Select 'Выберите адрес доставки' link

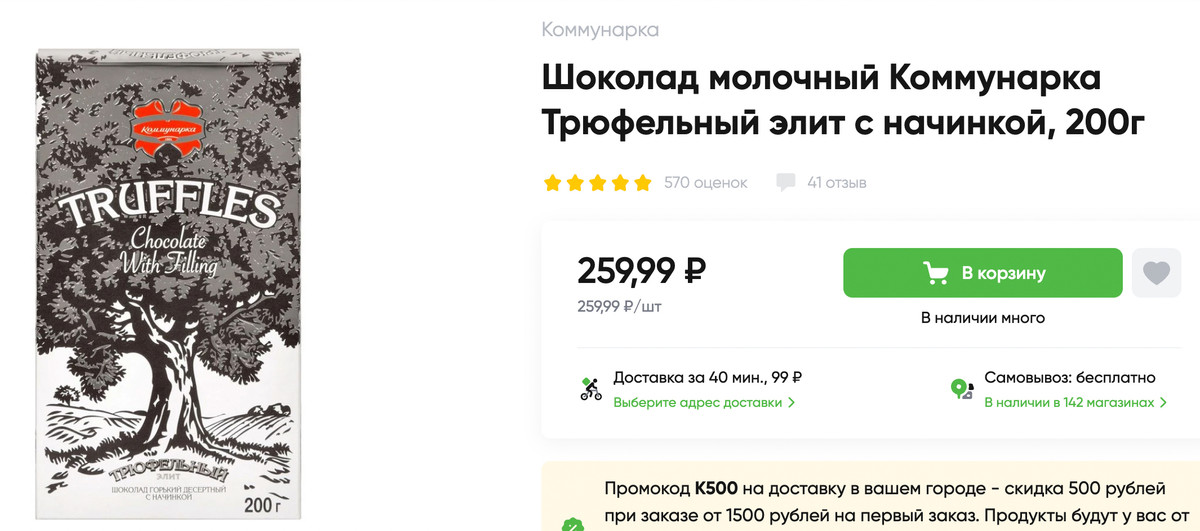click(697, 403)
